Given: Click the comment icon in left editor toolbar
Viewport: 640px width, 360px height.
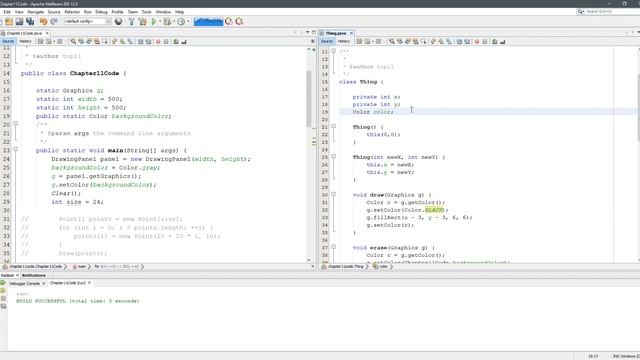Looking at the screenshot, I should click(176, 41).
